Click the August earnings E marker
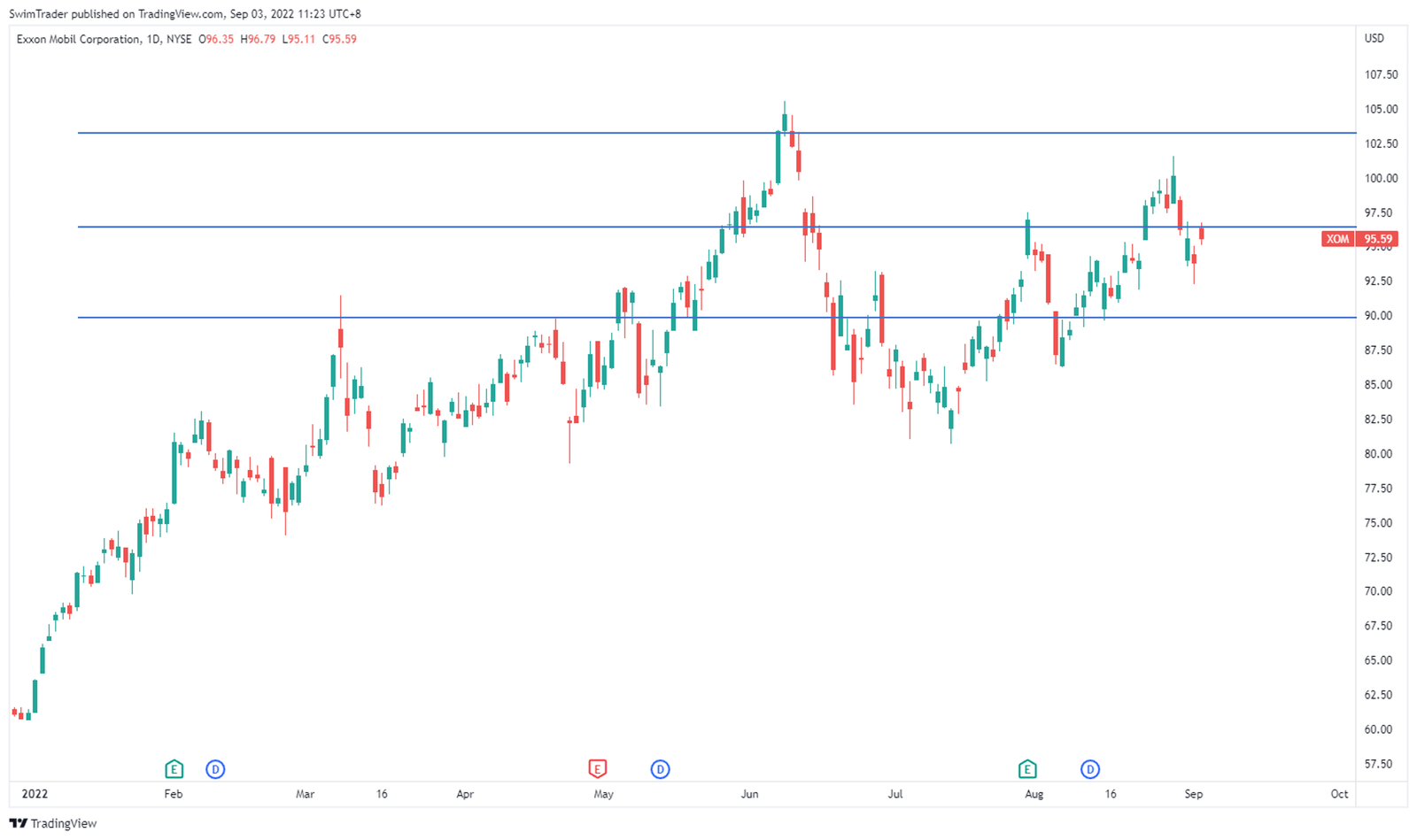 coord(1027,769)
